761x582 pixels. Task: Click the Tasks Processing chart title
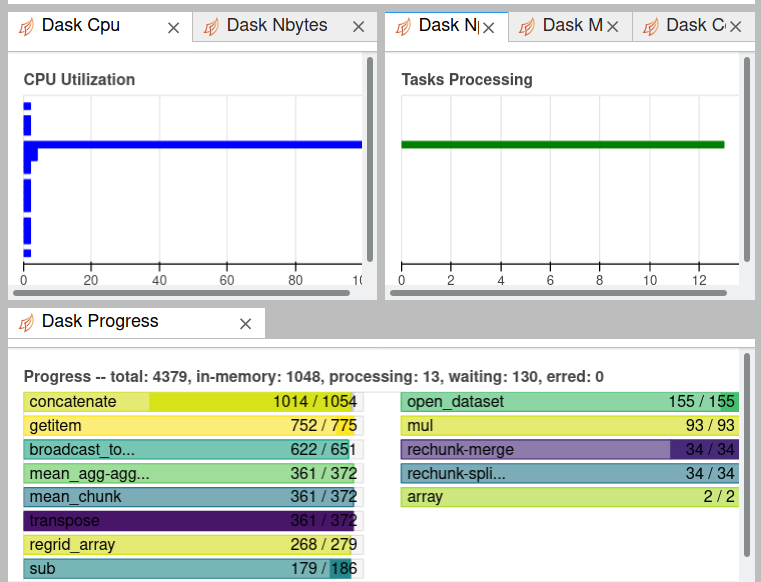coord(467,80)
